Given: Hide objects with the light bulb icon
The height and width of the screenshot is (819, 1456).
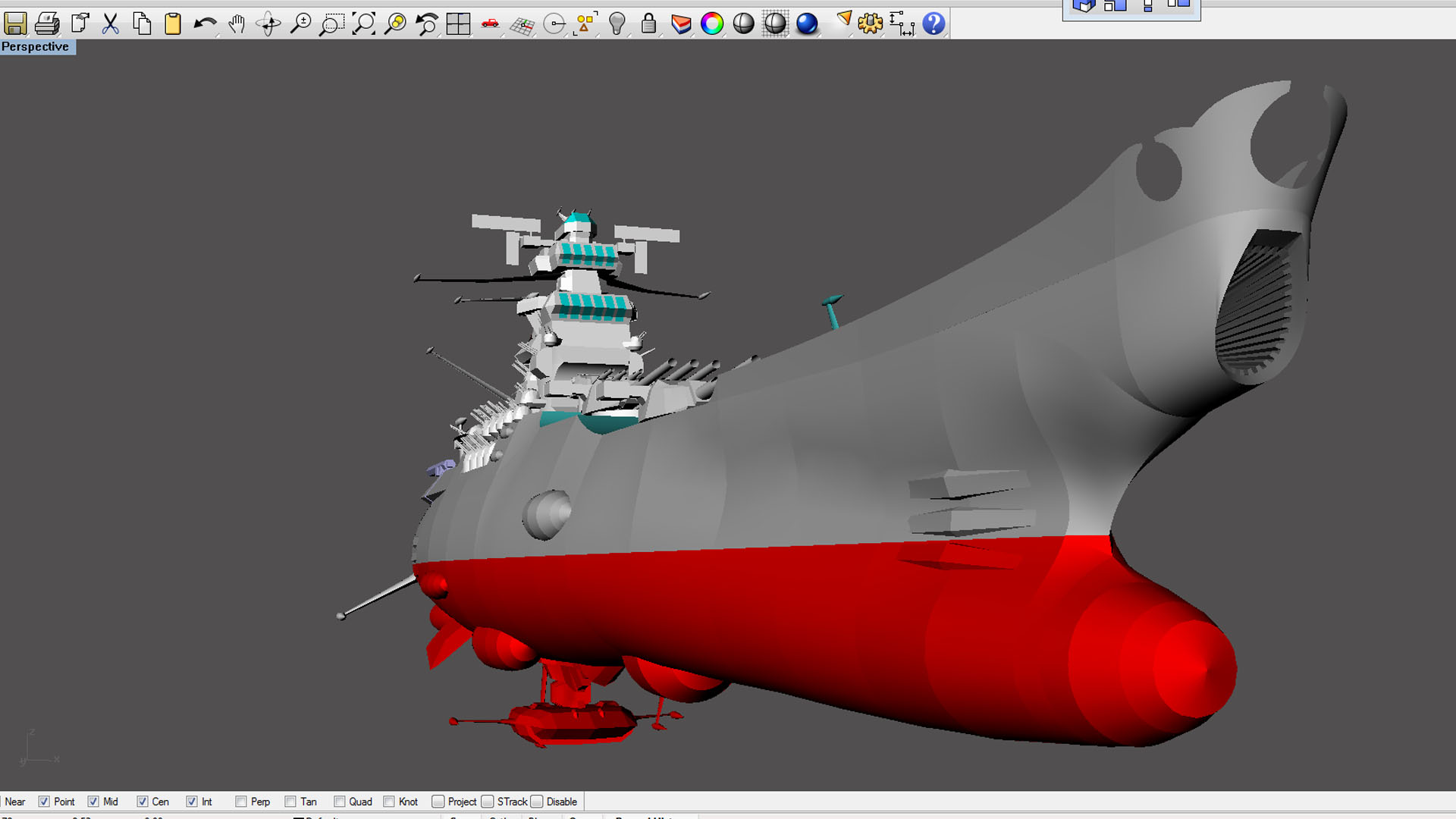Looking at the screenshot, I should 617,24.
